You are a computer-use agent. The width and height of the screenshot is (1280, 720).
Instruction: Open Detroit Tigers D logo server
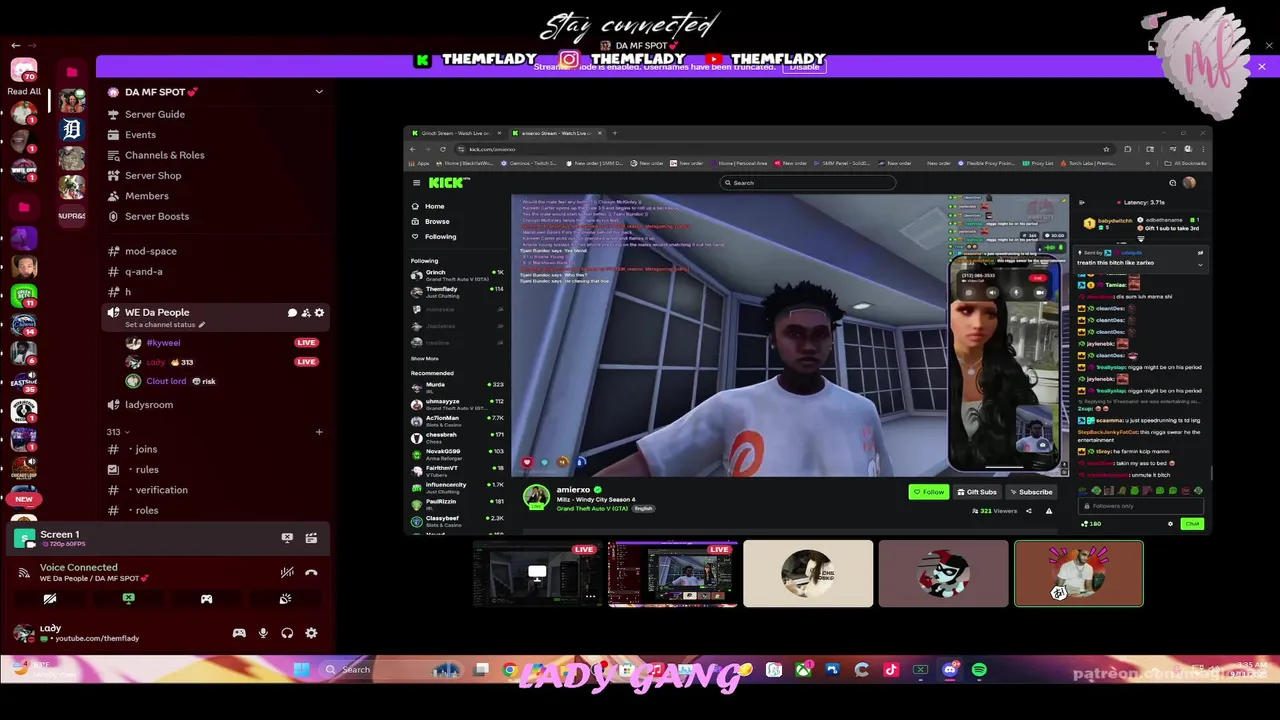71,130
